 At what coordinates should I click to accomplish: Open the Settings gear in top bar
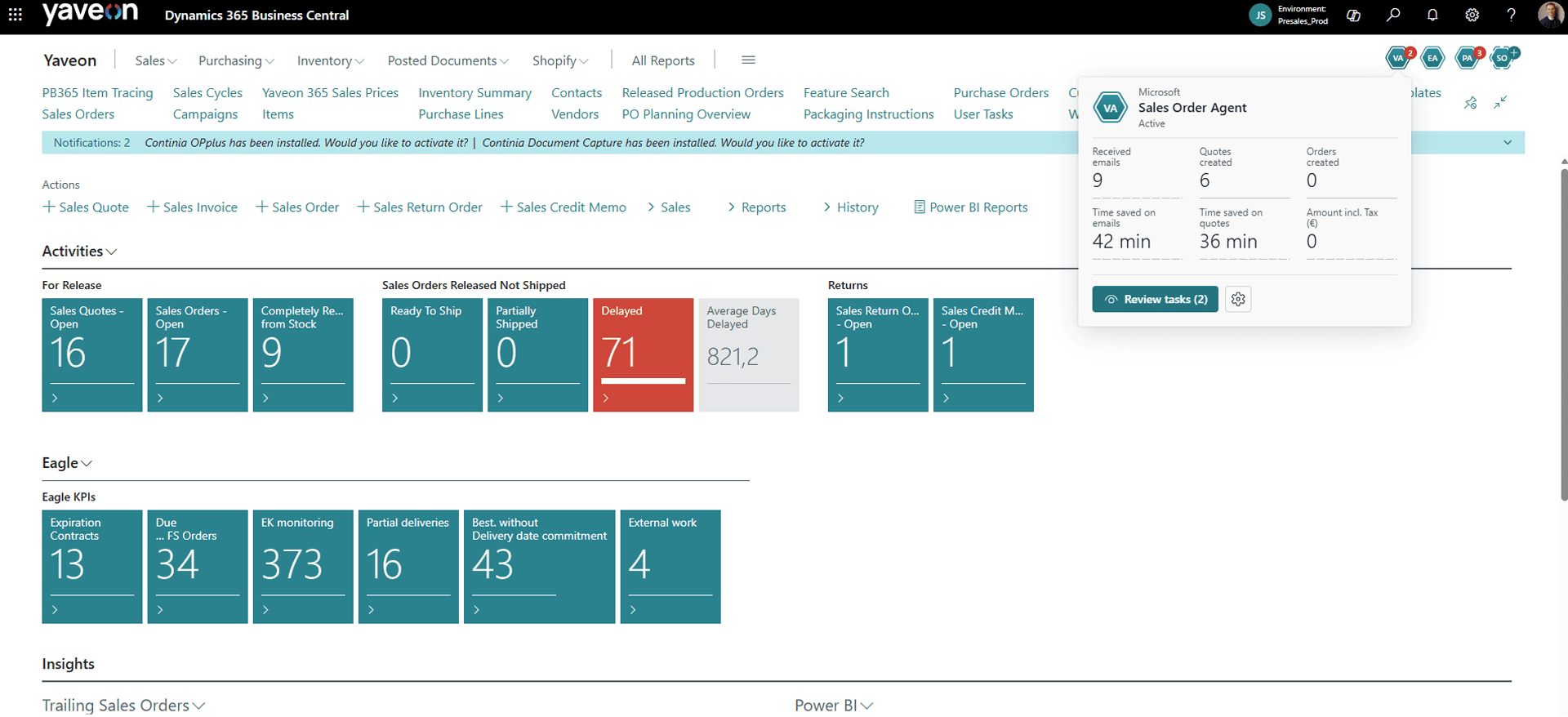tap(1472, 15)
